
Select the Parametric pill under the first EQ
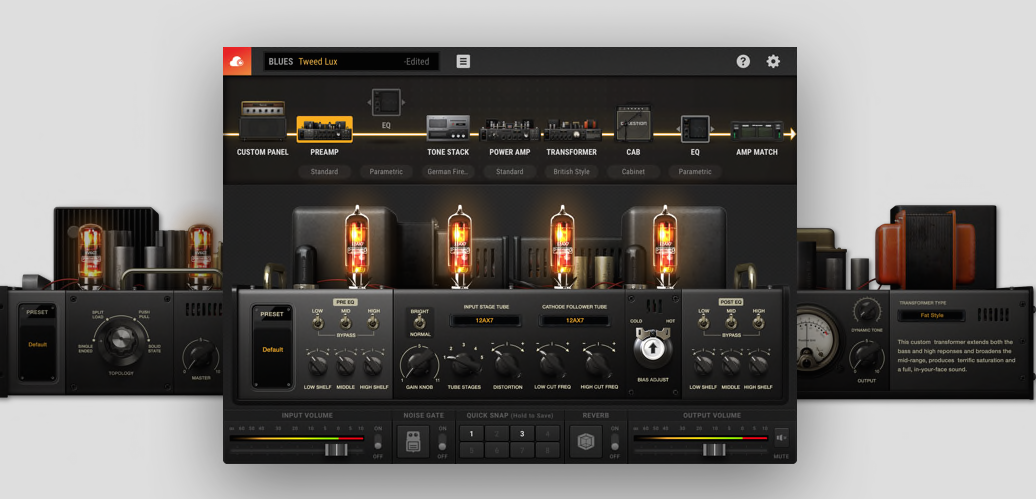(386, 172)
